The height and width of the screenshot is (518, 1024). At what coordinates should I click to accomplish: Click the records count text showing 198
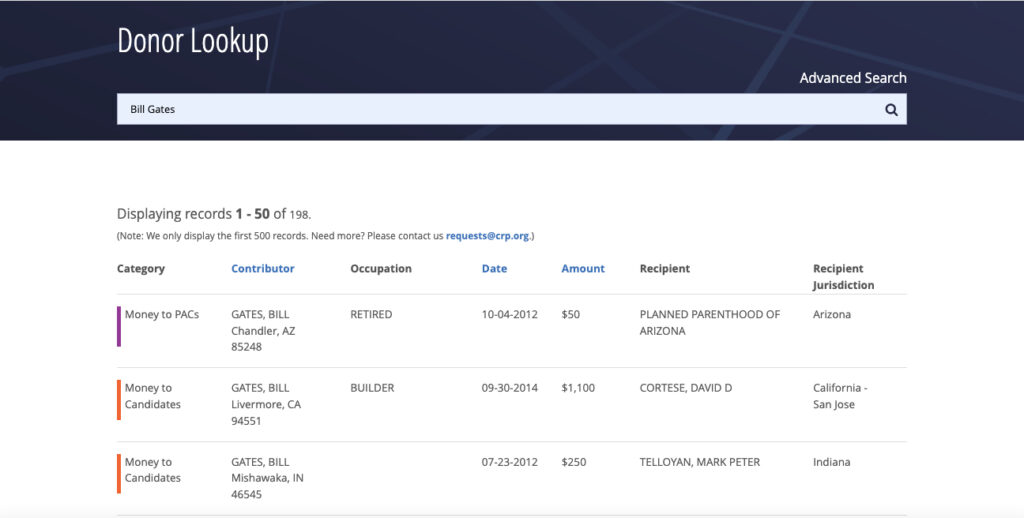[214, 214]
